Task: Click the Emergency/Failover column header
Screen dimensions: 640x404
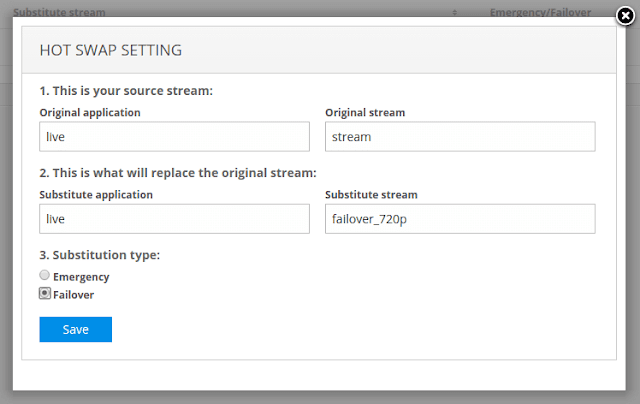Action: [x=540, y=13]
